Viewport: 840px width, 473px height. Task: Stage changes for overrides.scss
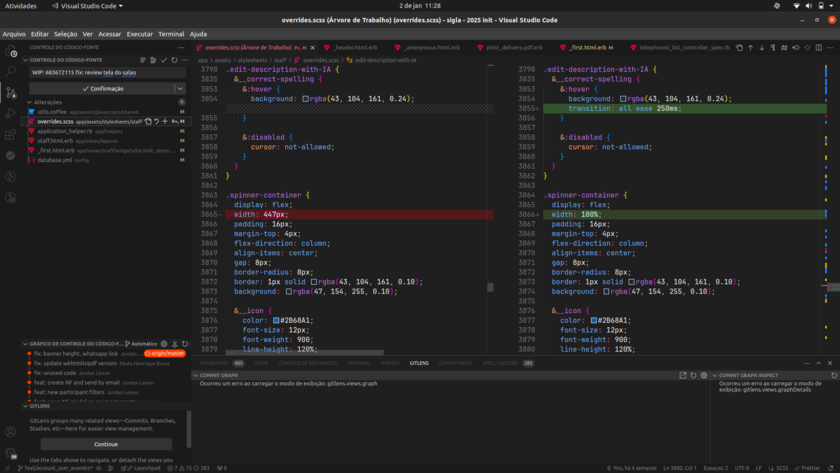point(165,122)
